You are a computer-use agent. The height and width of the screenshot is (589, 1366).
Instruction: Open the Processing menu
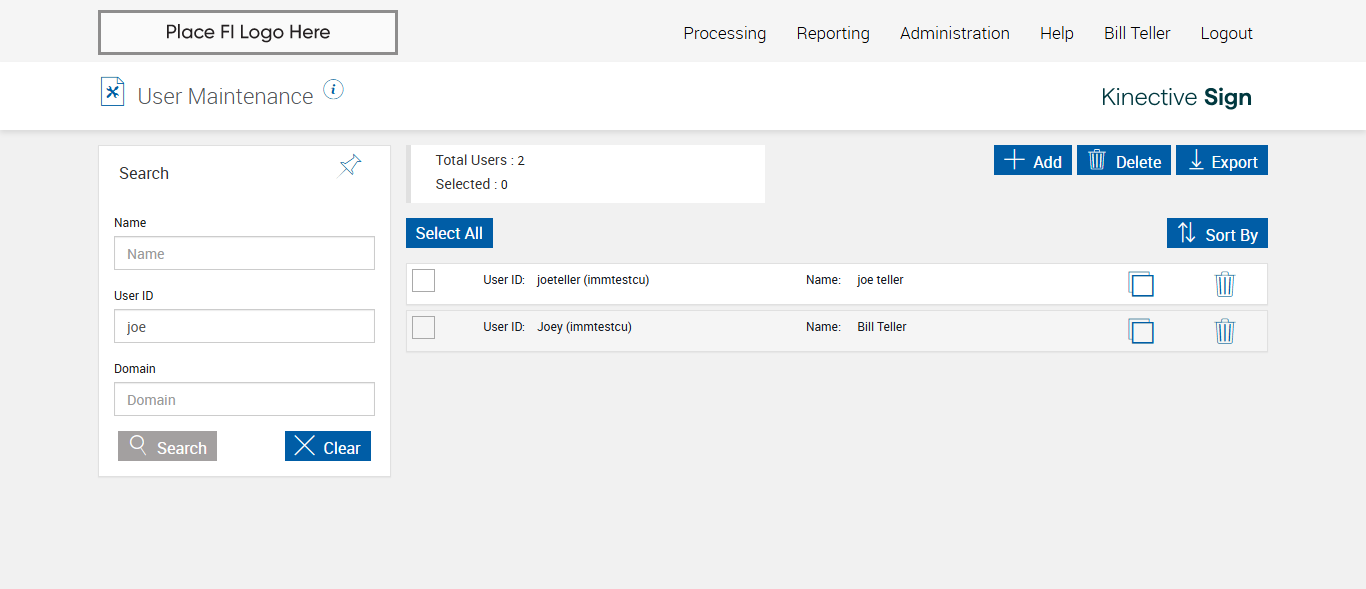[x=725, y=33]
